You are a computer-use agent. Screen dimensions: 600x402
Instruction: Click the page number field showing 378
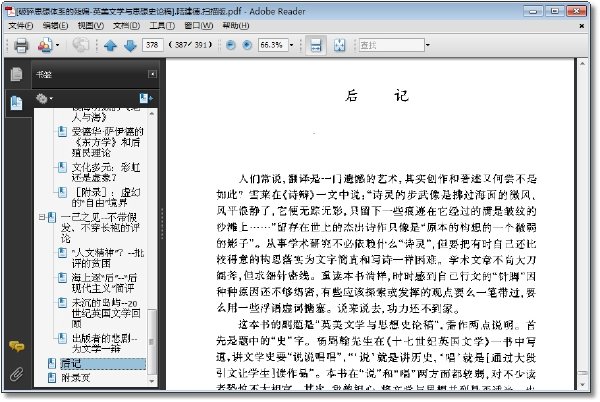153,45
